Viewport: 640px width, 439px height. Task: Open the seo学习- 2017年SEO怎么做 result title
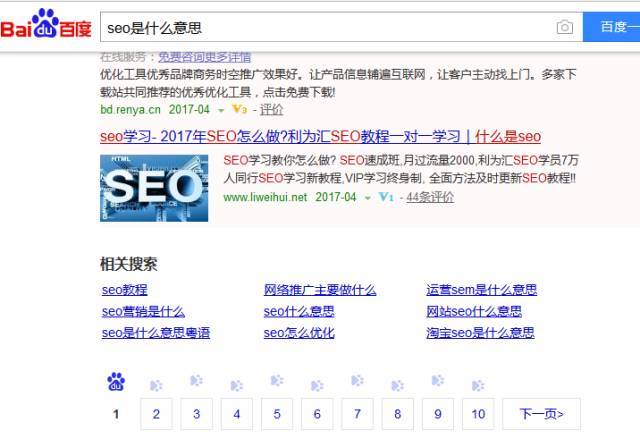[x=320, y=136]
